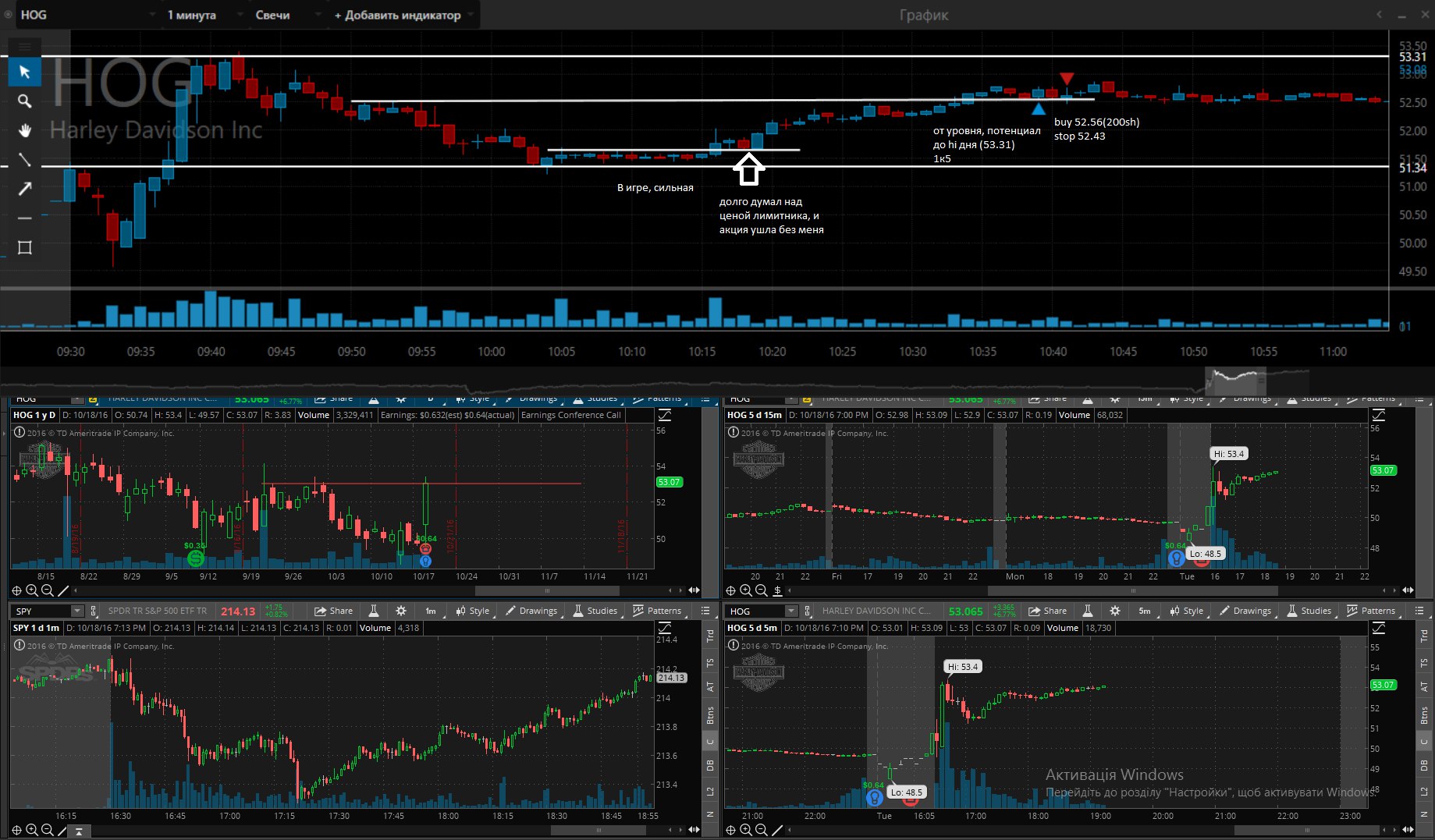The height and width of the screenshot is (840, 1435).
Task: Open the DB side tab of HOG 5m chart
Action: (1424, 765)
